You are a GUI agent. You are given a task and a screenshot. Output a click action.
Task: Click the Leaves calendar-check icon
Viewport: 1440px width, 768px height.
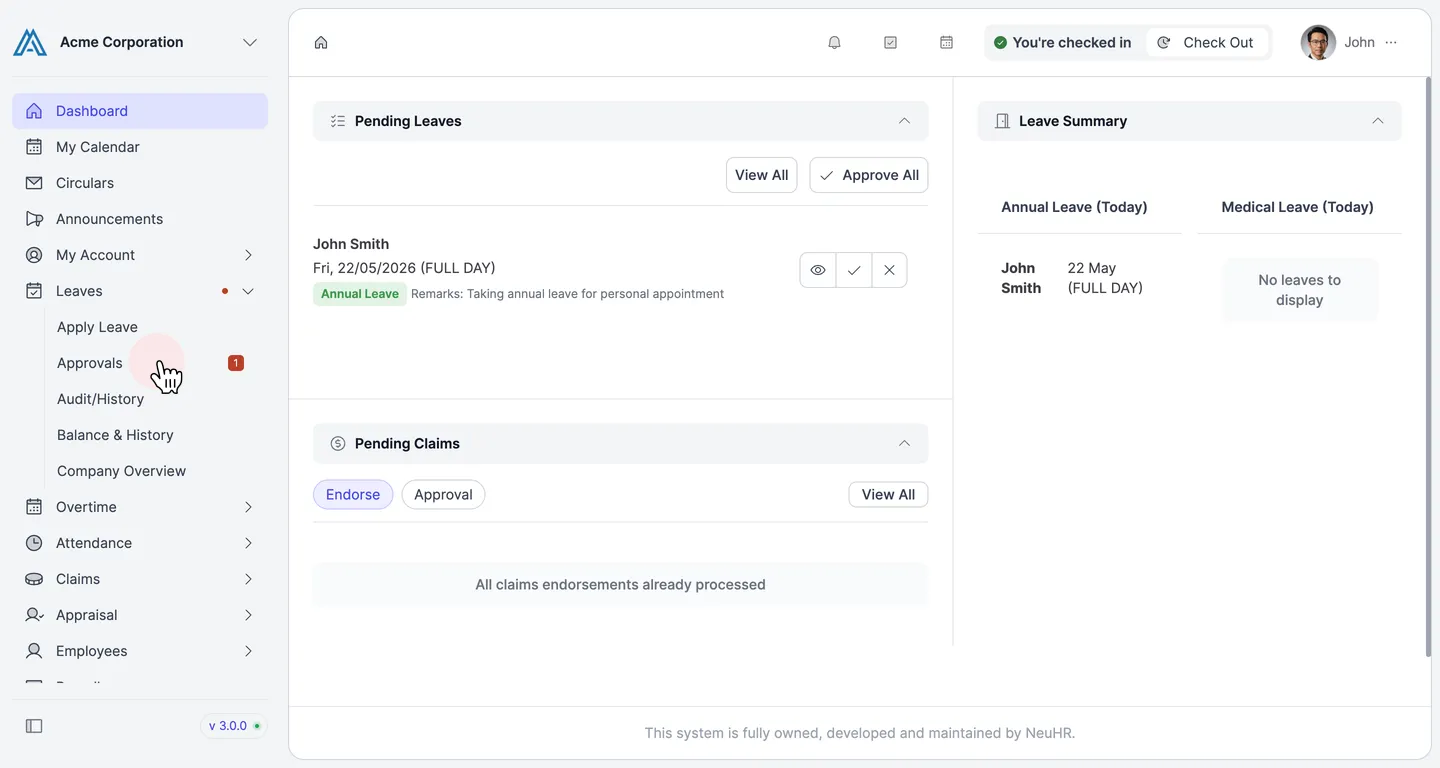click(x=34, y=291)
